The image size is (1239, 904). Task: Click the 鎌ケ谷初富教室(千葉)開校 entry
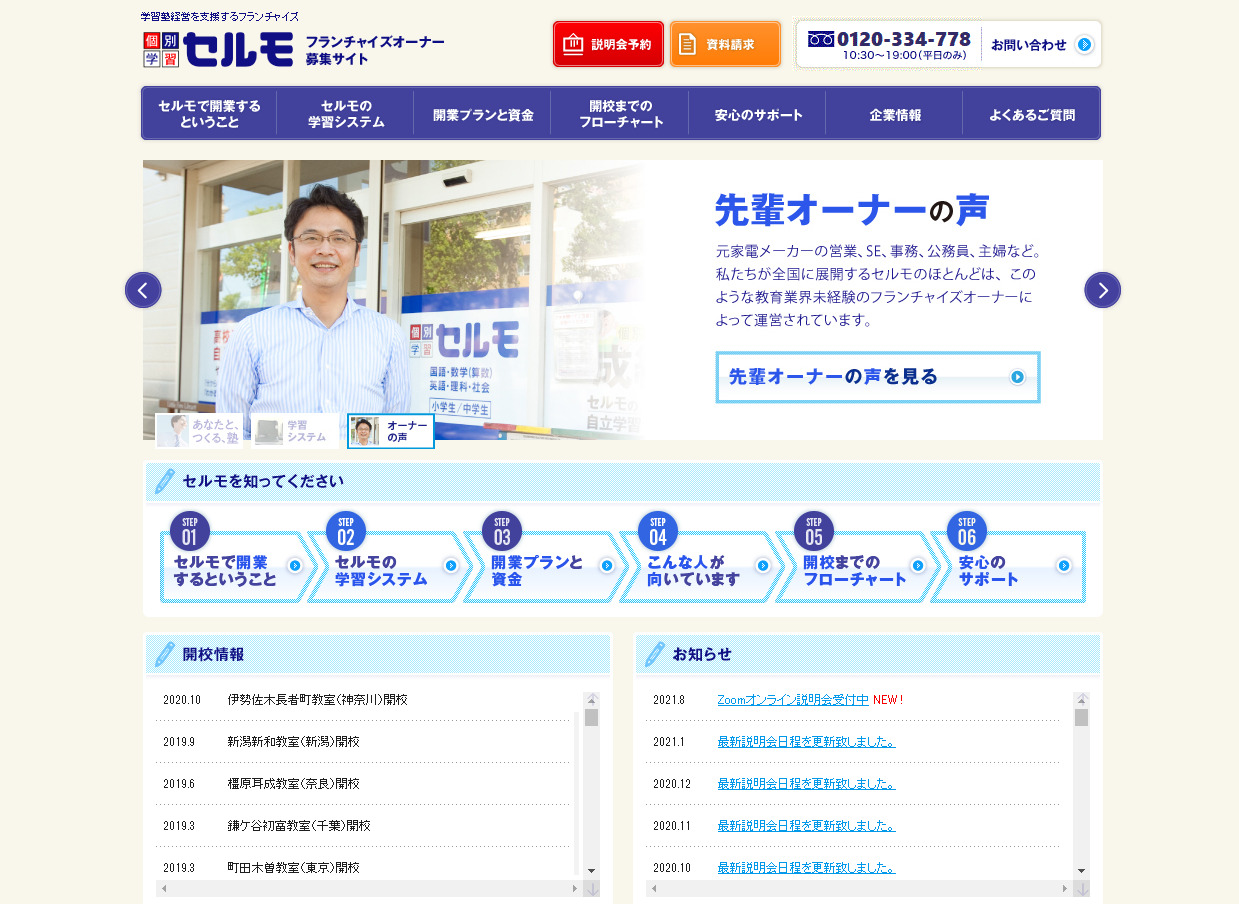[299, 826]
